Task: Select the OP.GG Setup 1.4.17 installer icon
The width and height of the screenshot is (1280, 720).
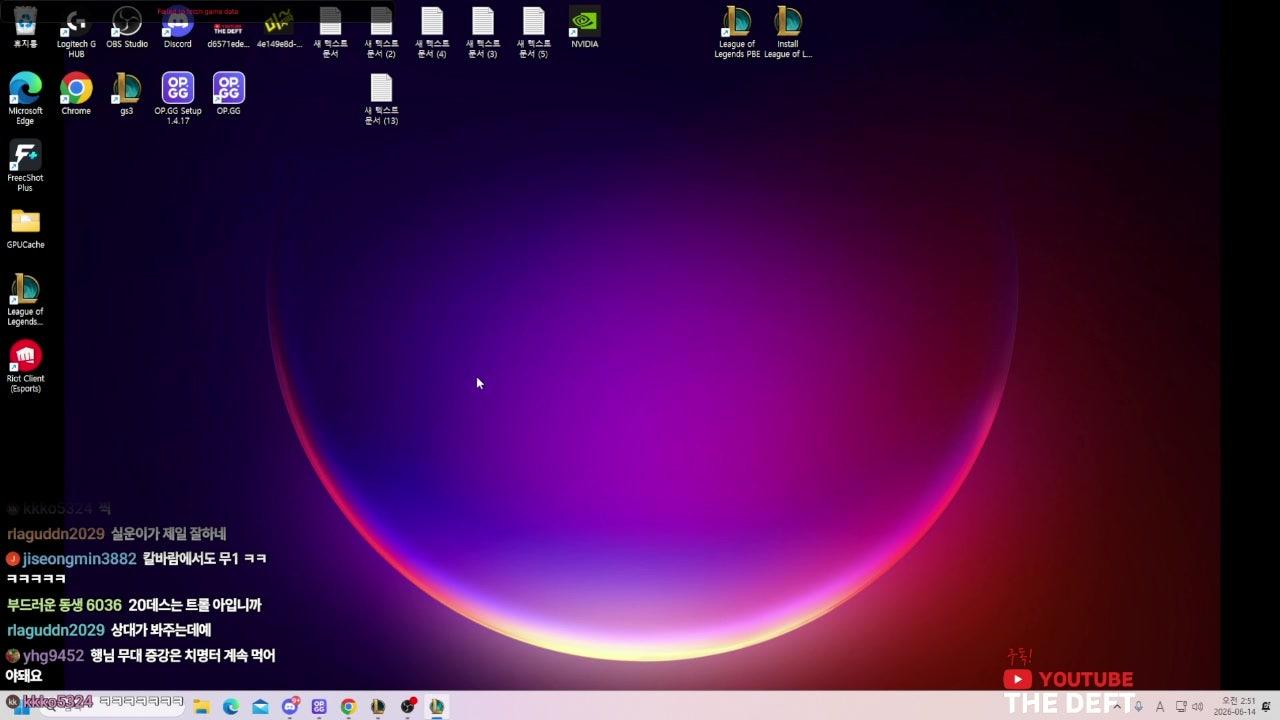Action: (x=178, y=99)
